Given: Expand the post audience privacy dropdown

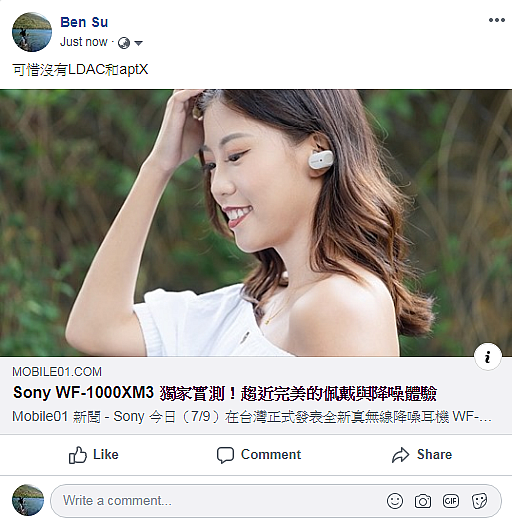Looking at the screenshot, I should [138, 43].
